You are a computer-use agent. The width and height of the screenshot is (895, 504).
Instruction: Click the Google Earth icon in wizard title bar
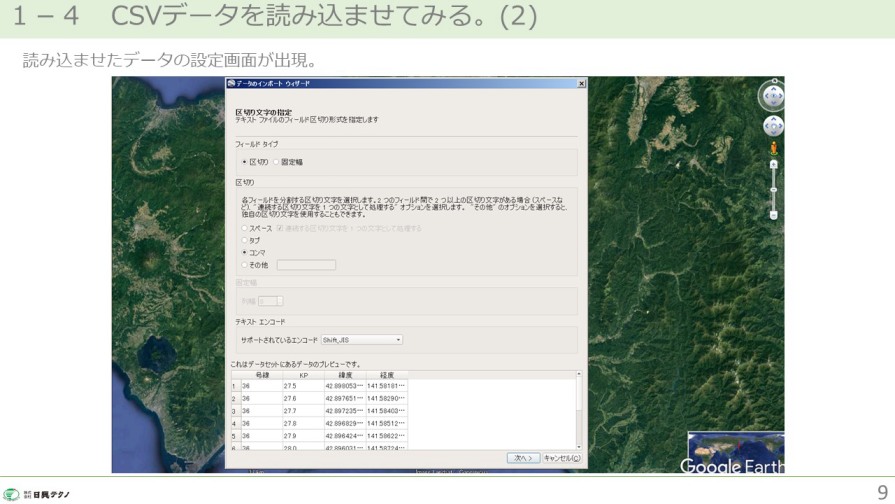tap(231, 84)
